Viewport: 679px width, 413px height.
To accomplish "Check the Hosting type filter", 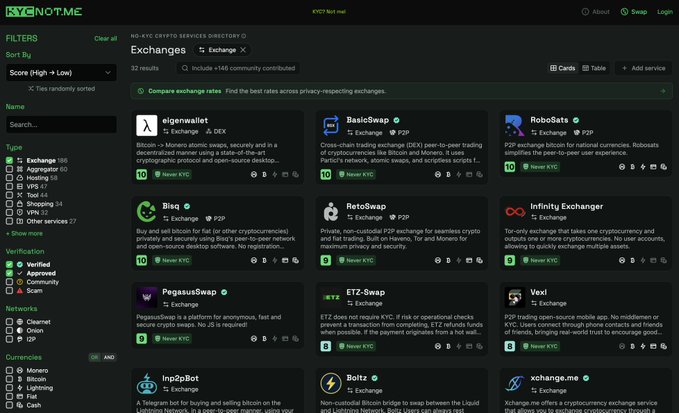I will pyautogui.click(x=9, y=178).
